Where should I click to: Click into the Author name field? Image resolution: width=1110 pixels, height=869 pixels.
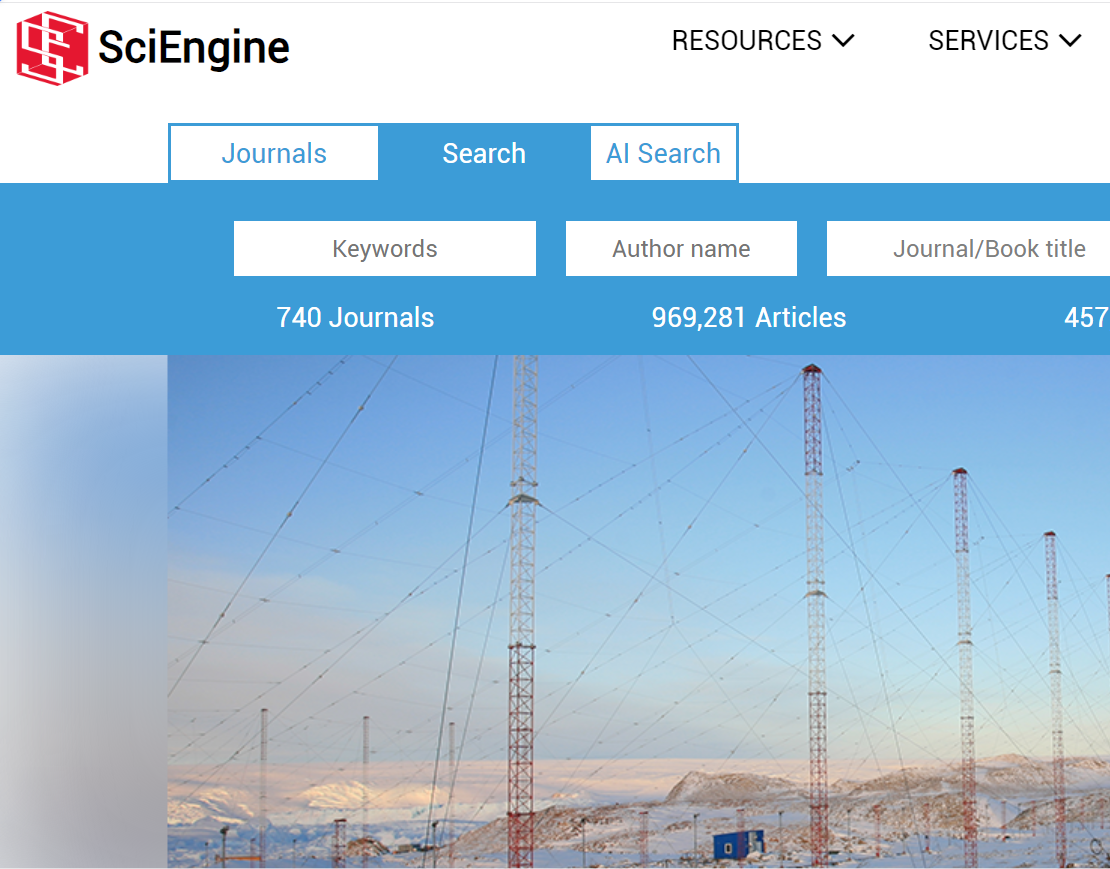coord(681,249)
